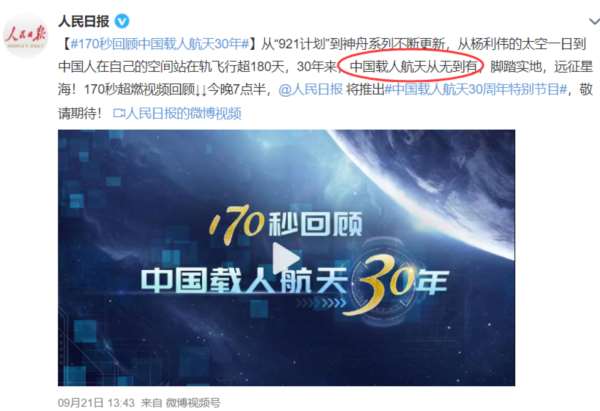Screen dimensions: 600x411
Task: Click the 中国载人航天30年 title in video
Action: (x=294, y=281)
